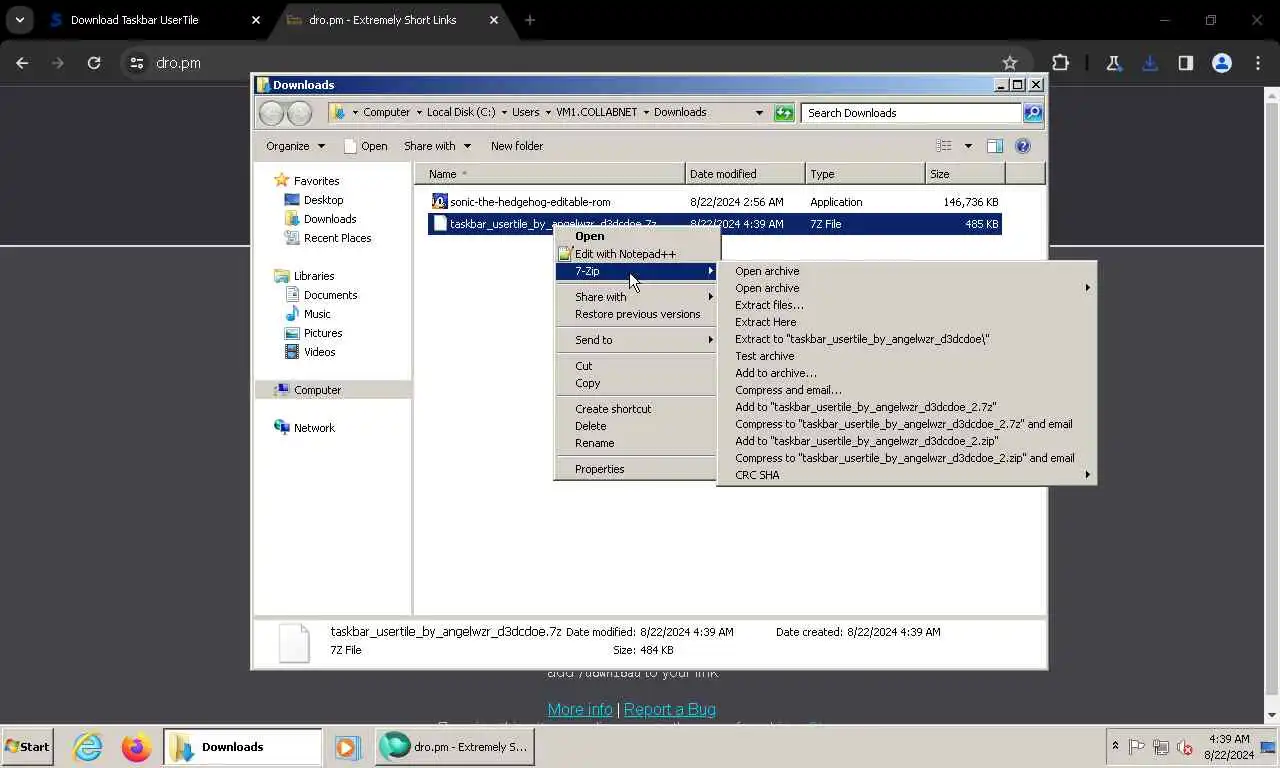The width and height of the screenshot is (1280, 768).
Task: Open Chrome three-dot menu
Action: 1257,63
